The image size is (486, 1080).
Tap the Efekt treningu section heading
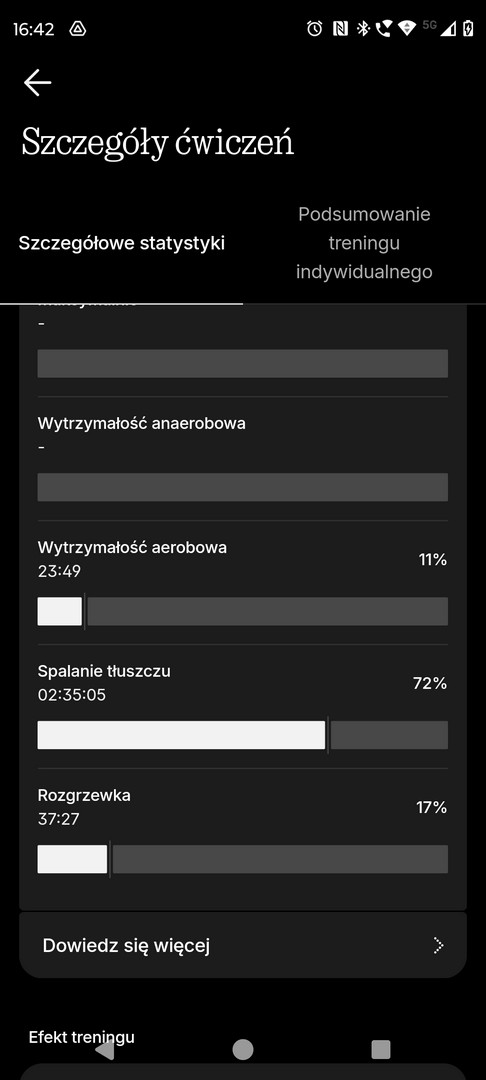pyautogui.click(x=82, y=1037)
